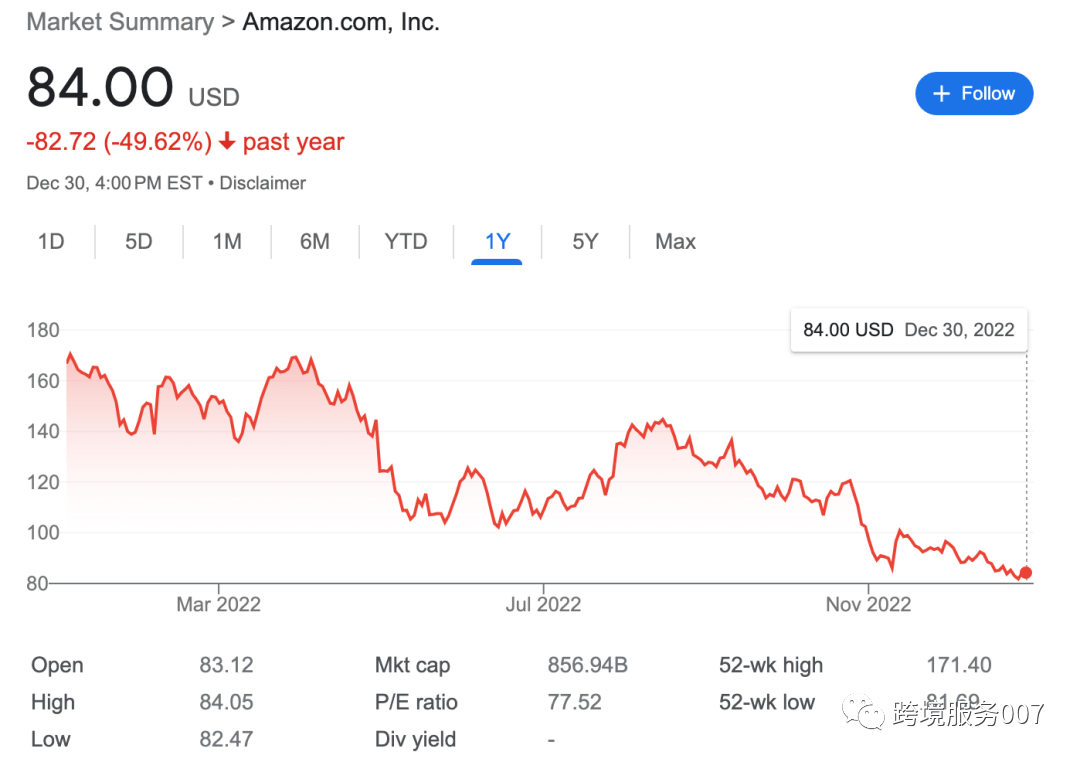Image resolution: width=1080 pixels, height=762 pixels.
Task: Click the Market Summary breadcrumb
Action: pos(120,22)
